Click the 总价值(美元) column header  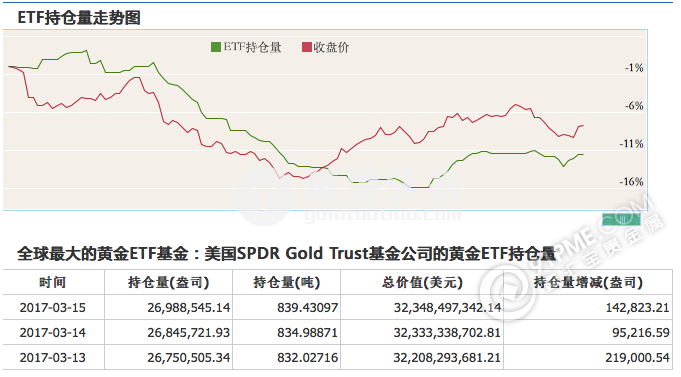click(x=422, y=282)
